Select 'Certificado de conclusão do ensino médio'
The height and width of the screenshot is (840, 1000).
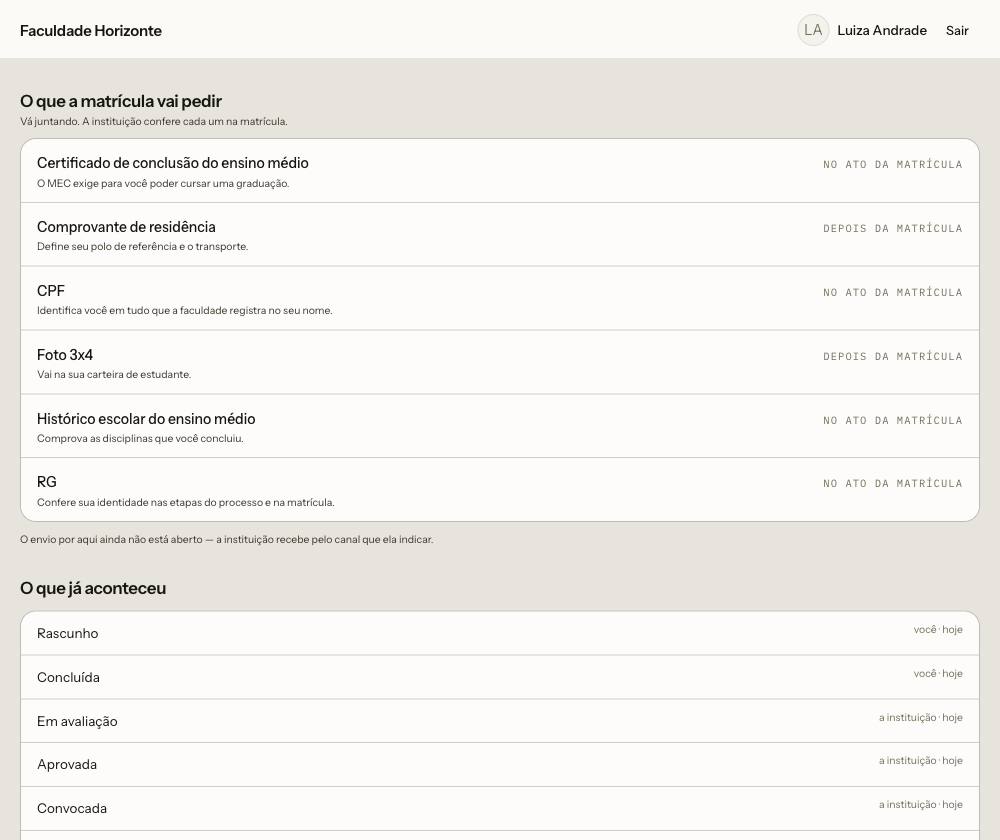[173, 163]
